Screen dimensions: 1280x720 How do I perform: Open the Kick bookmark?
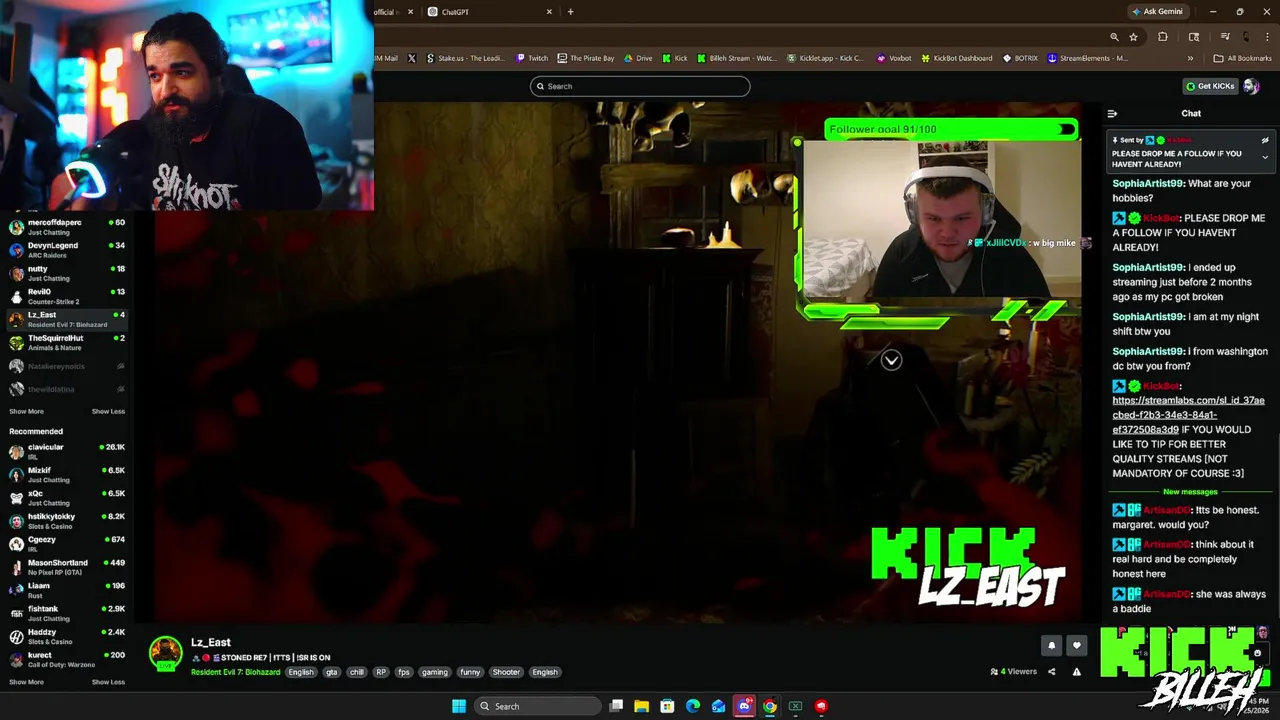point(675,58)
